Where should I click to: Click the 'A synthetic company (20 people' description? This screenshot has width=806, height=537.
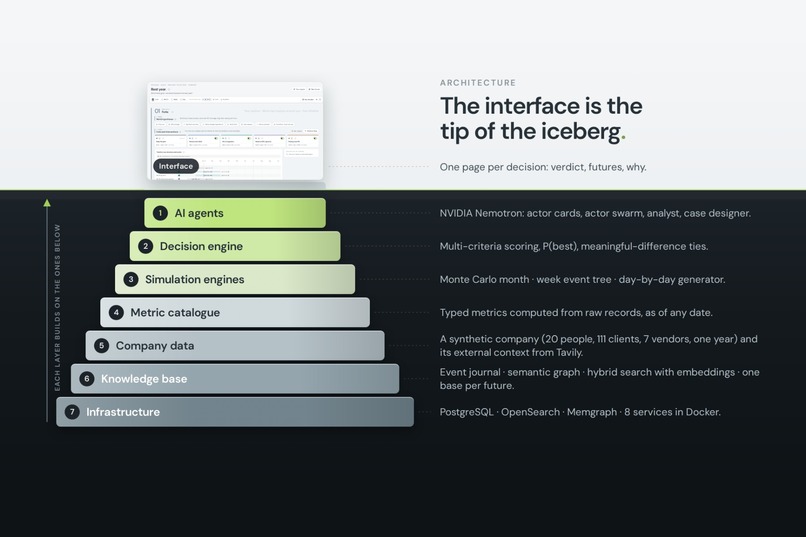click(598, 346)
